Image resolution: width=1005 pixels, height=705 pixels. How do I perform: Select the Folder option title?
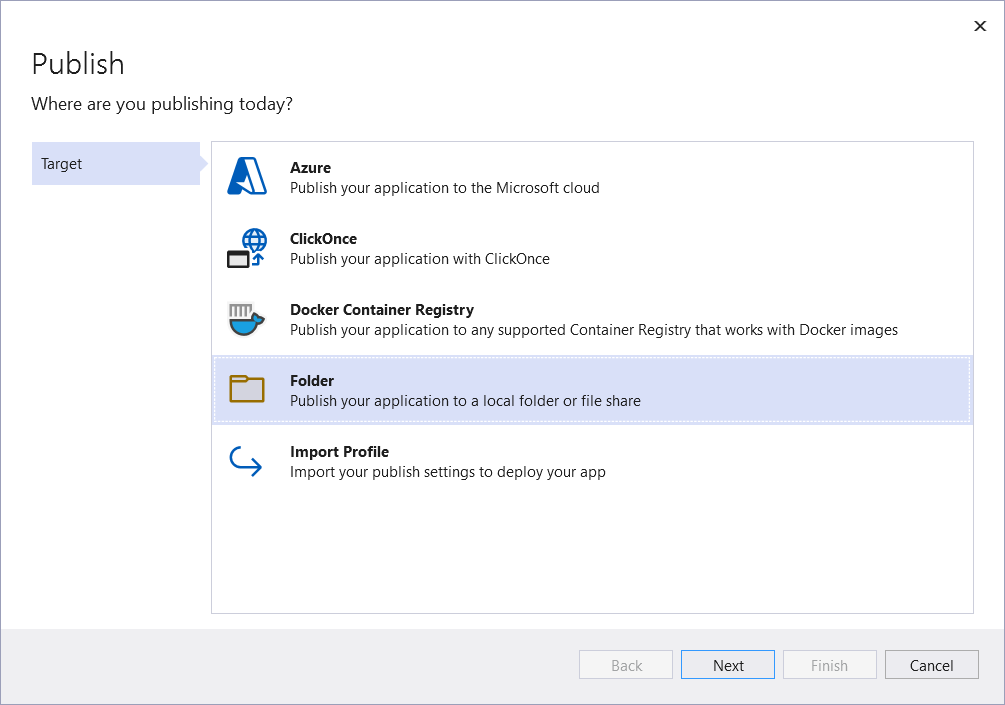point(311,381)
